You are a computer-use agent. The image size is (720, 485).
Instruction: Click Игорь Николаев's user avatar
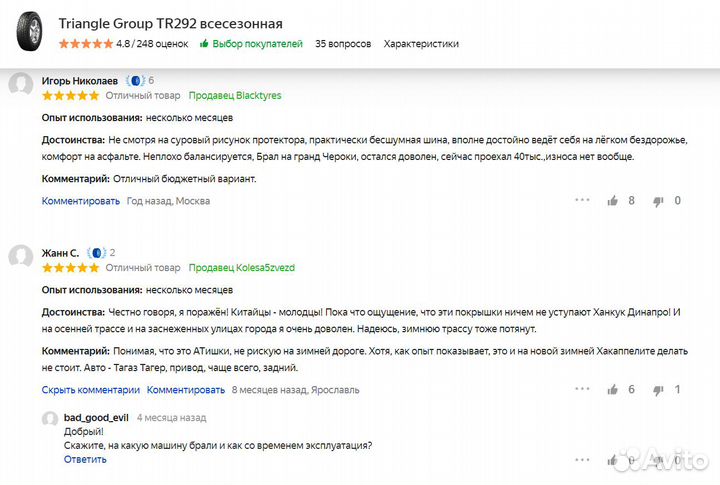[x=20, y=85]
